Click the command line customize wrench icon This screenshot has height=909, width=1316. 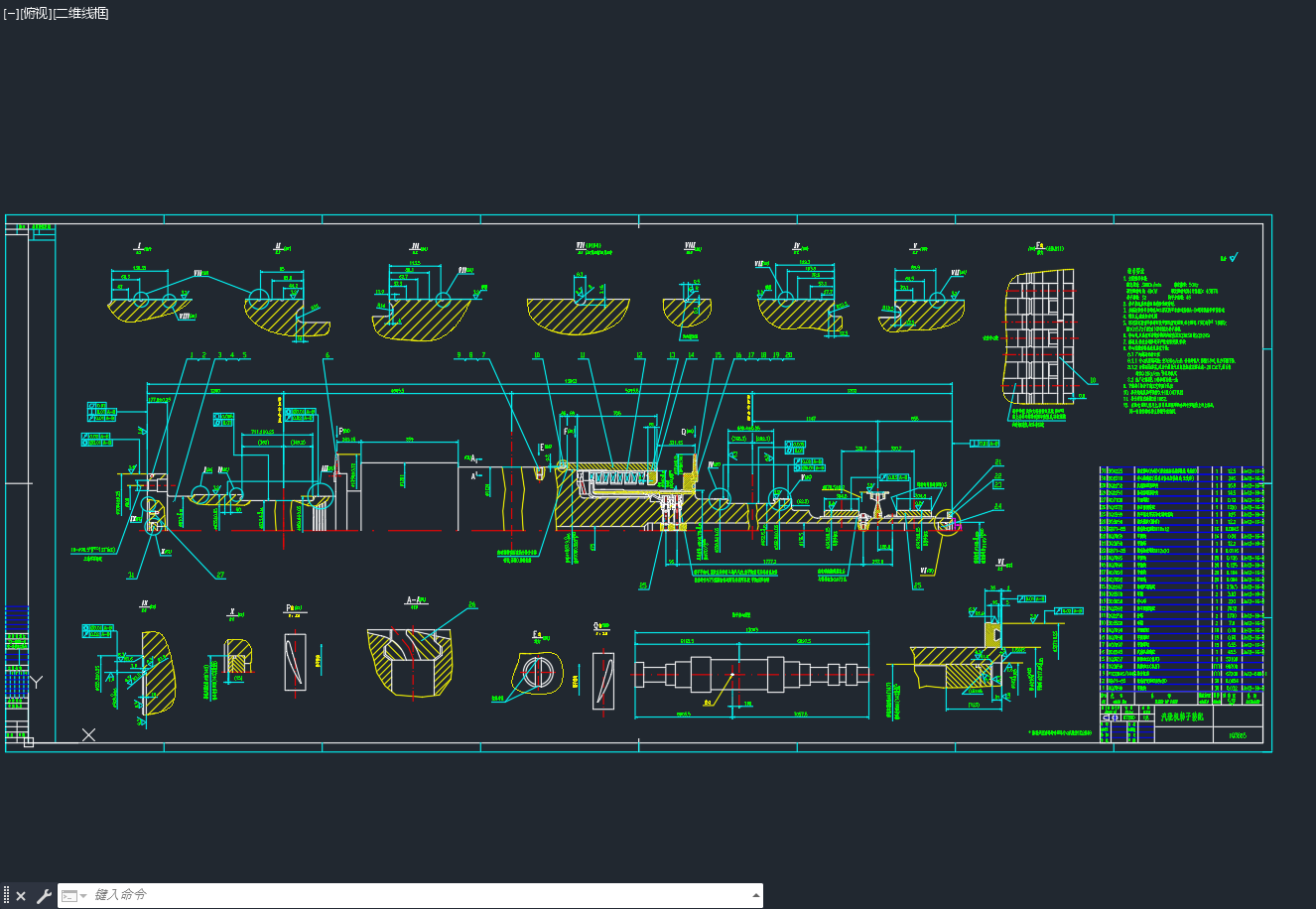click(44, 896)
